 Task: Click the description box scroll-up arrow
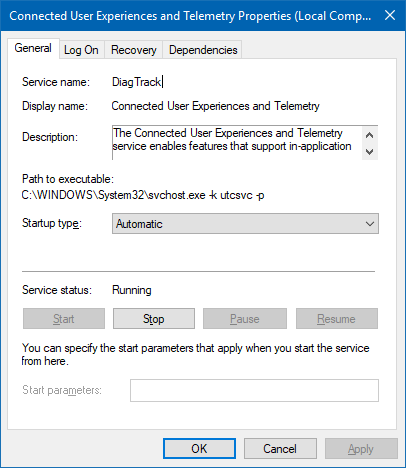click(x=369, y=135)
